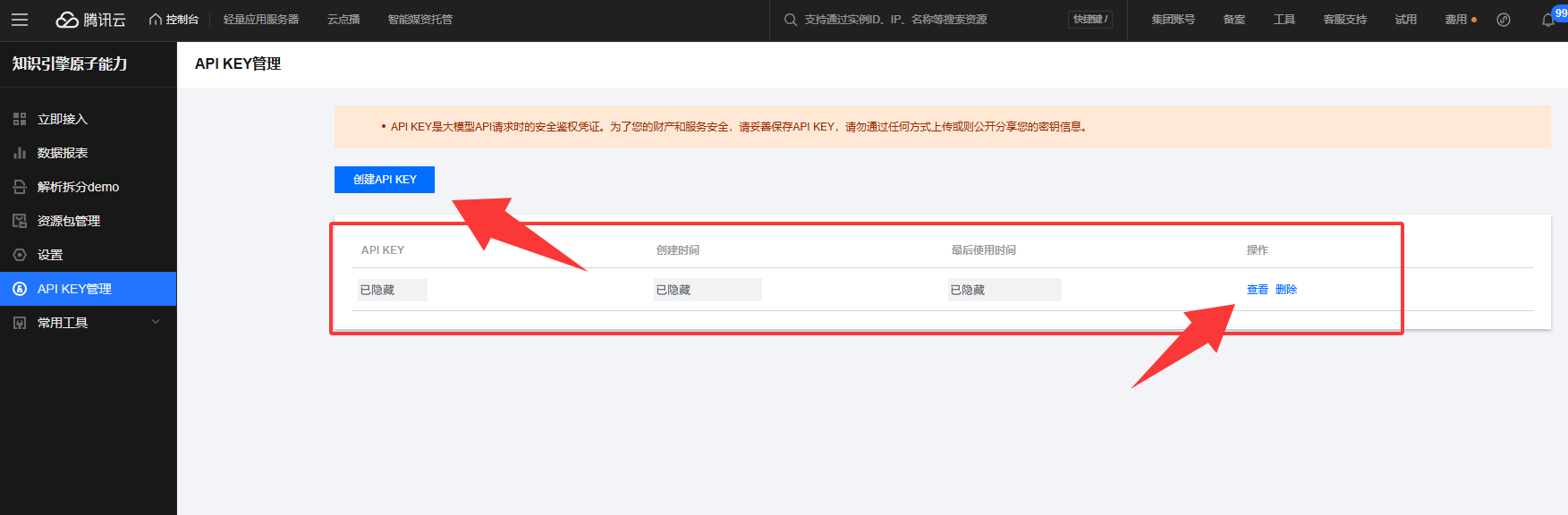This screenshot has height=515, width=1568.
Task: Go to 控制台 console home
Action: (174, 20)
